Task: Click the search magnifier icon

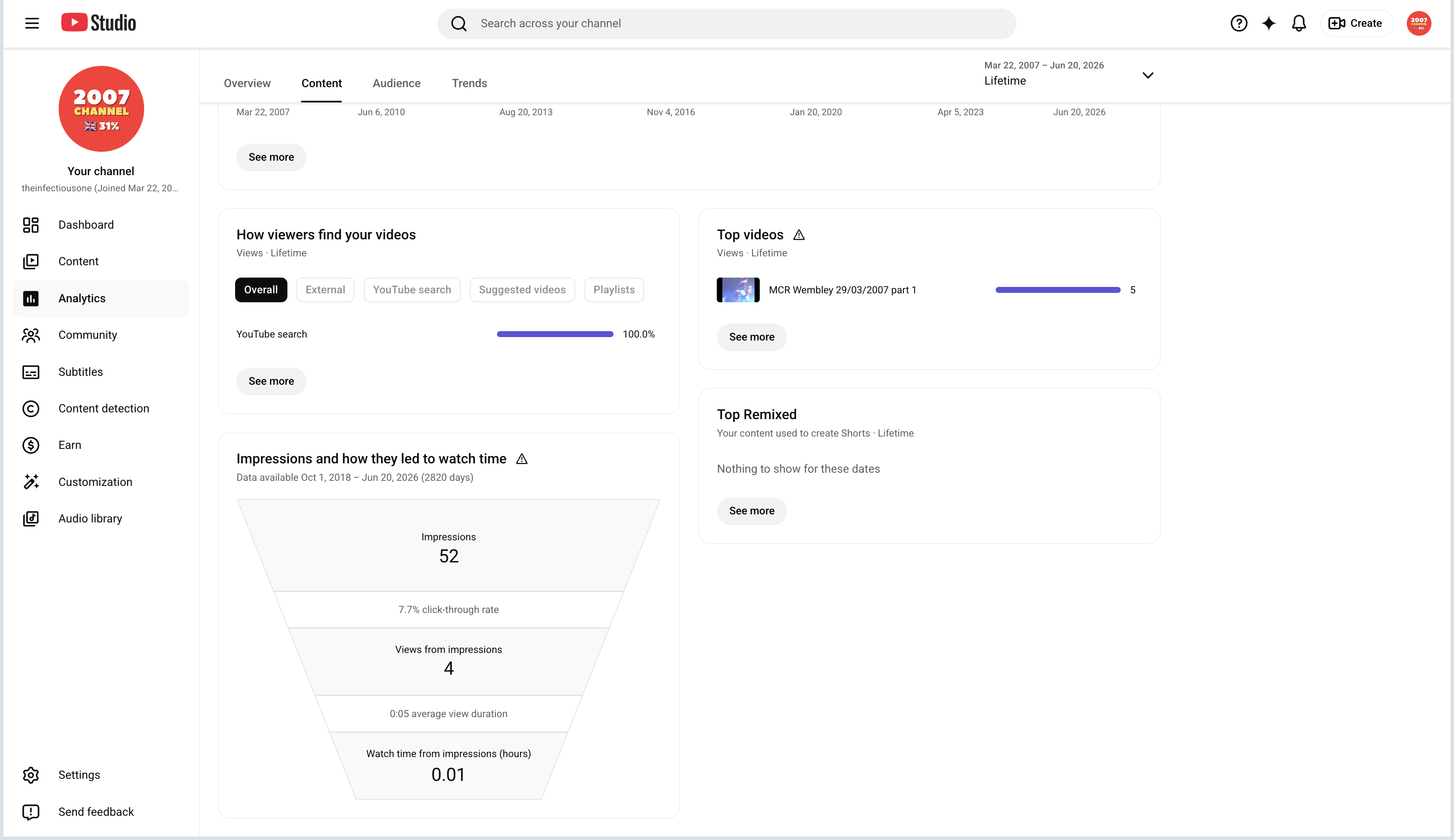Action: coord(459,24)
